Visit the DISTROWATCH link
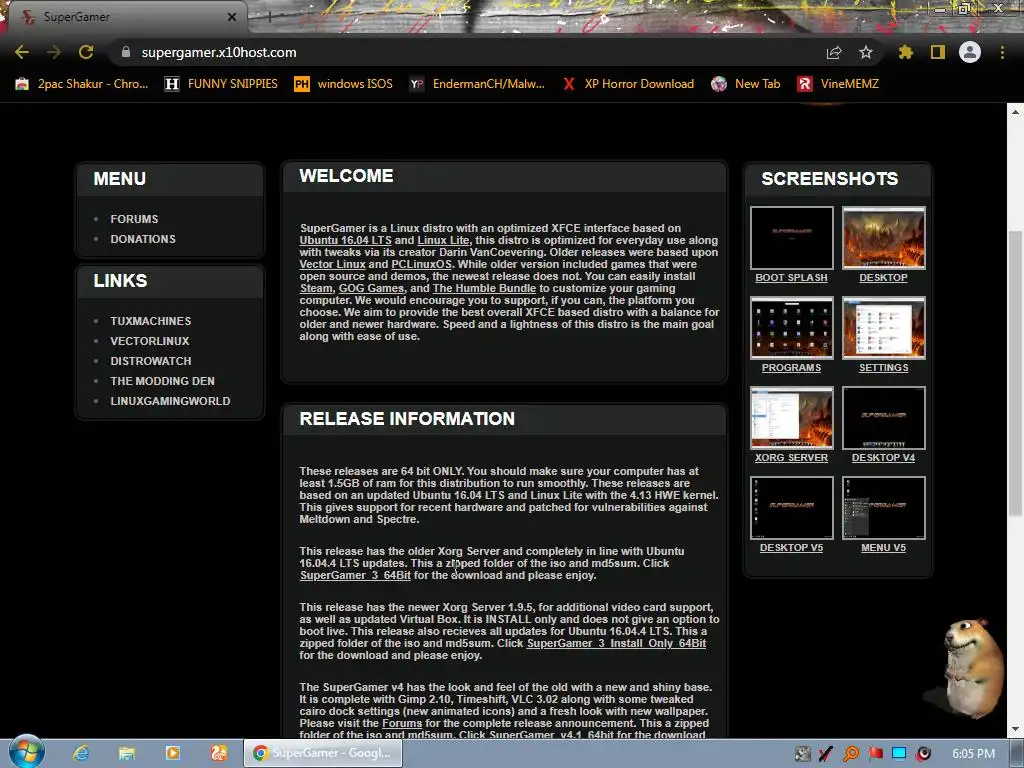Image resolution: width=1024 pixels, height=768 pixels. (x=151, y=361)
